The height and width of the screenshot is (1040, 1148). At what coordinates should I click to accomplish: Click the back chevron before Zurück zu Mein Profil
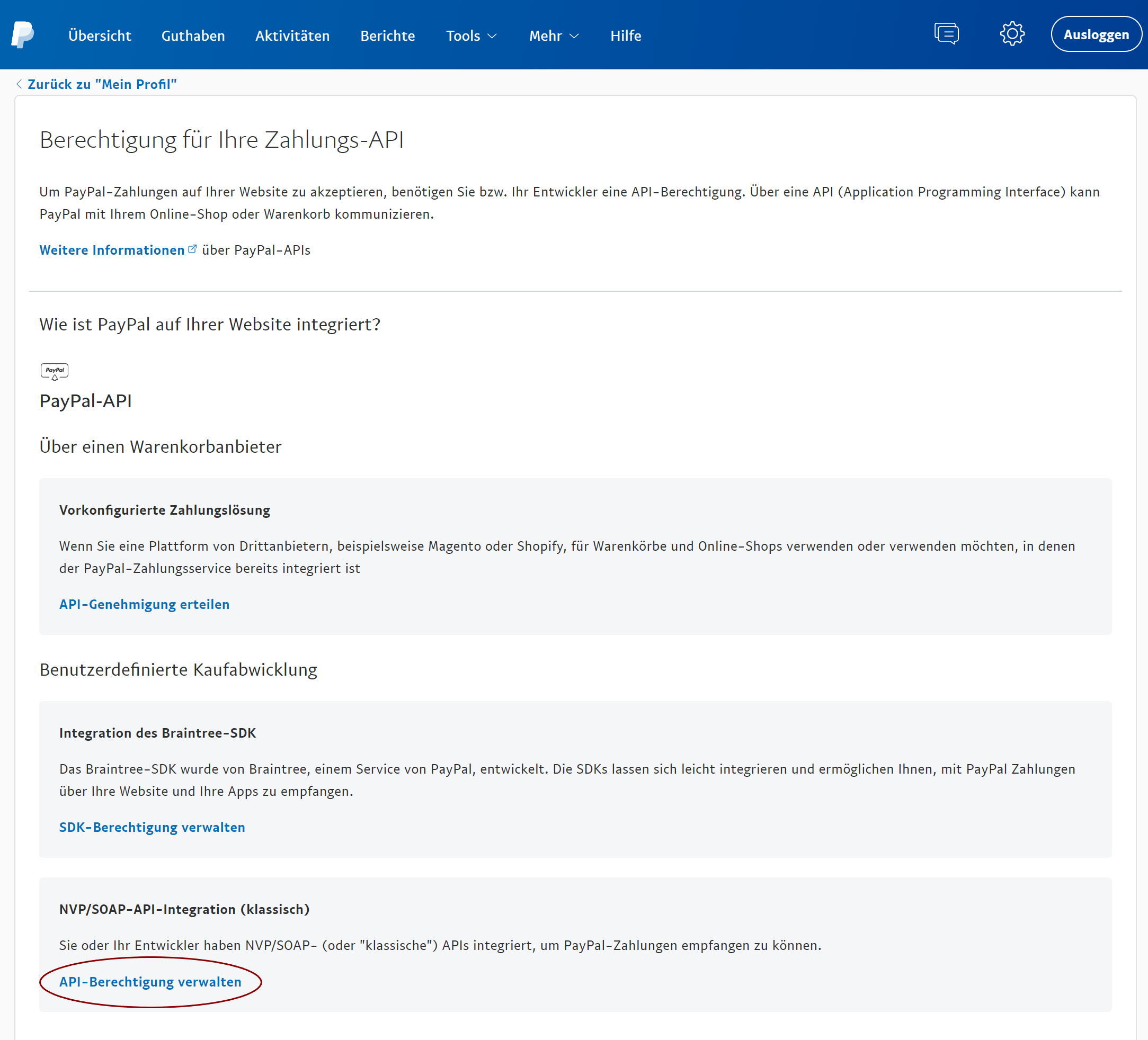click(x=19, y=84)
